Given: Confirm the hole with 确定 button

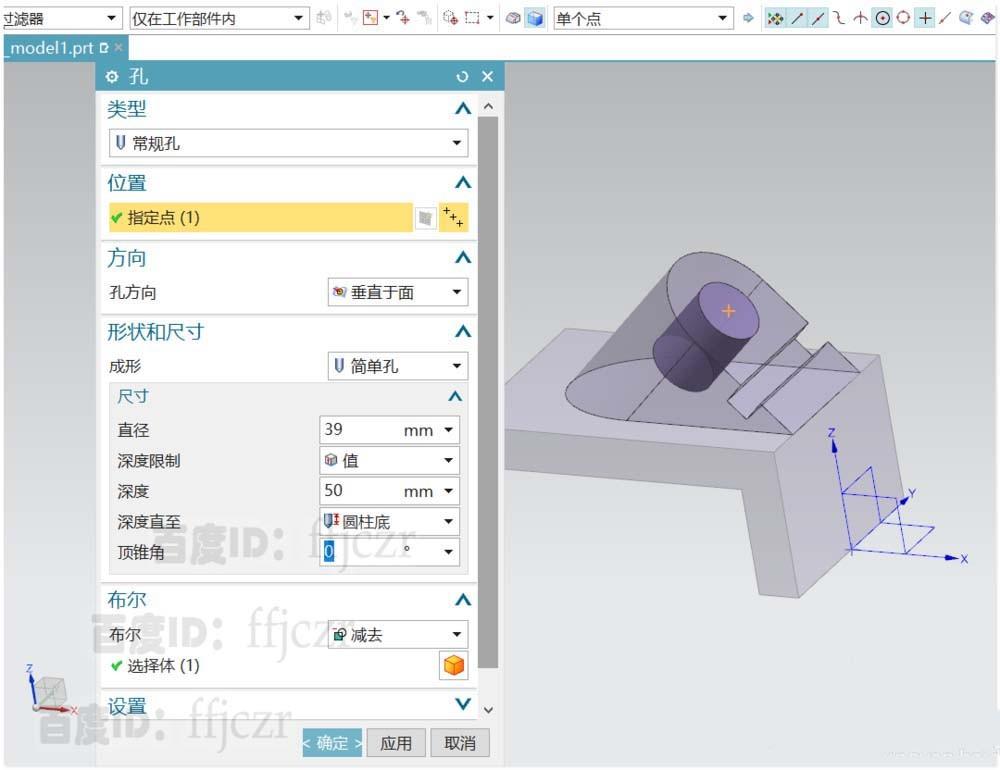Looking at the screenshot, I should pos(331,742).
